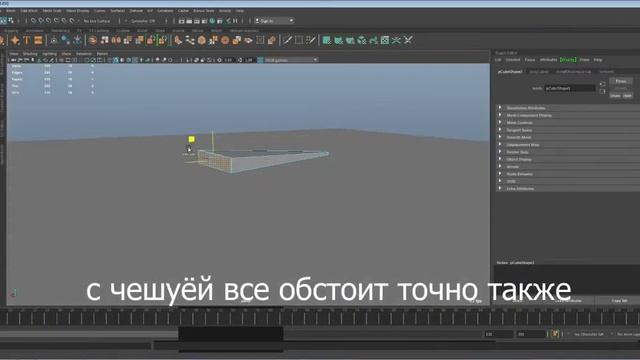640x360 pixels.
Task: Click the last crossed Sew UV shelf icon
Action: [408, 40]
